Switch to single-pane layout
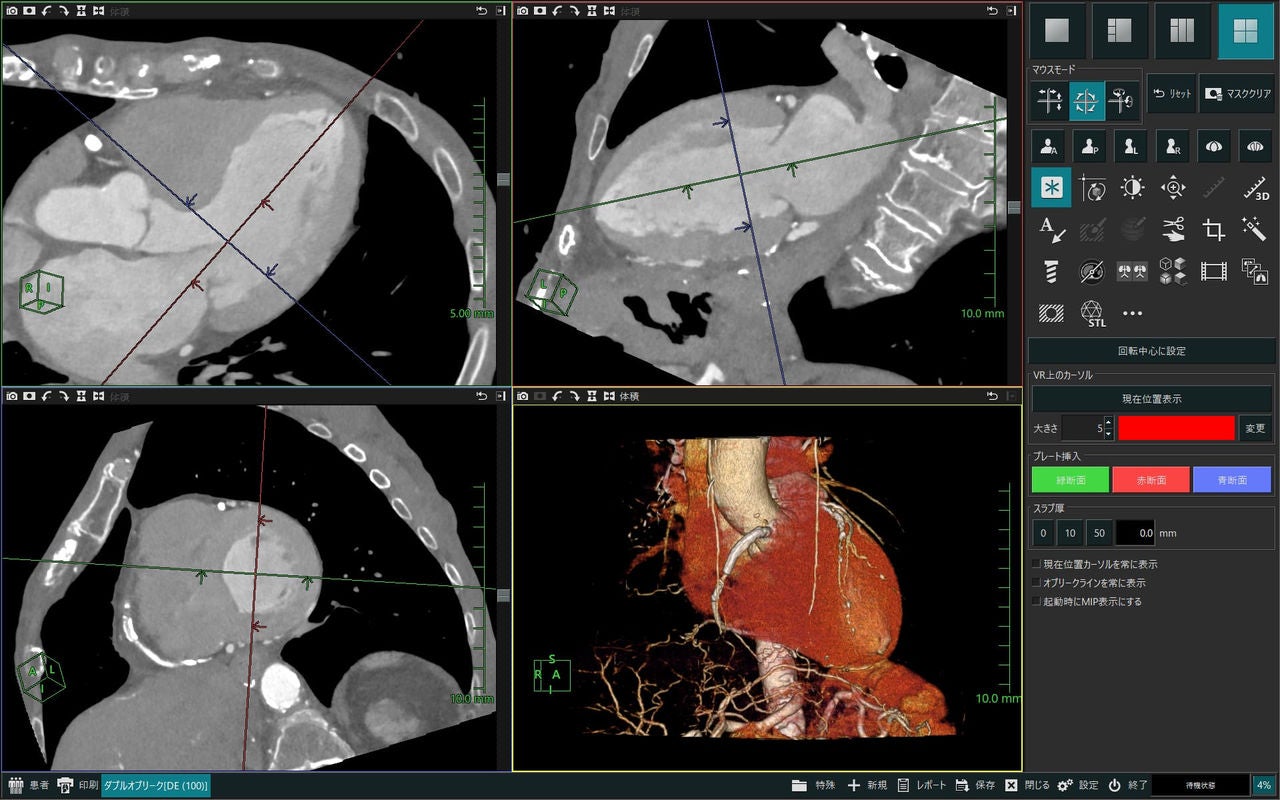The height and width of the screenshot is (800, 1280). point(1056,31)
